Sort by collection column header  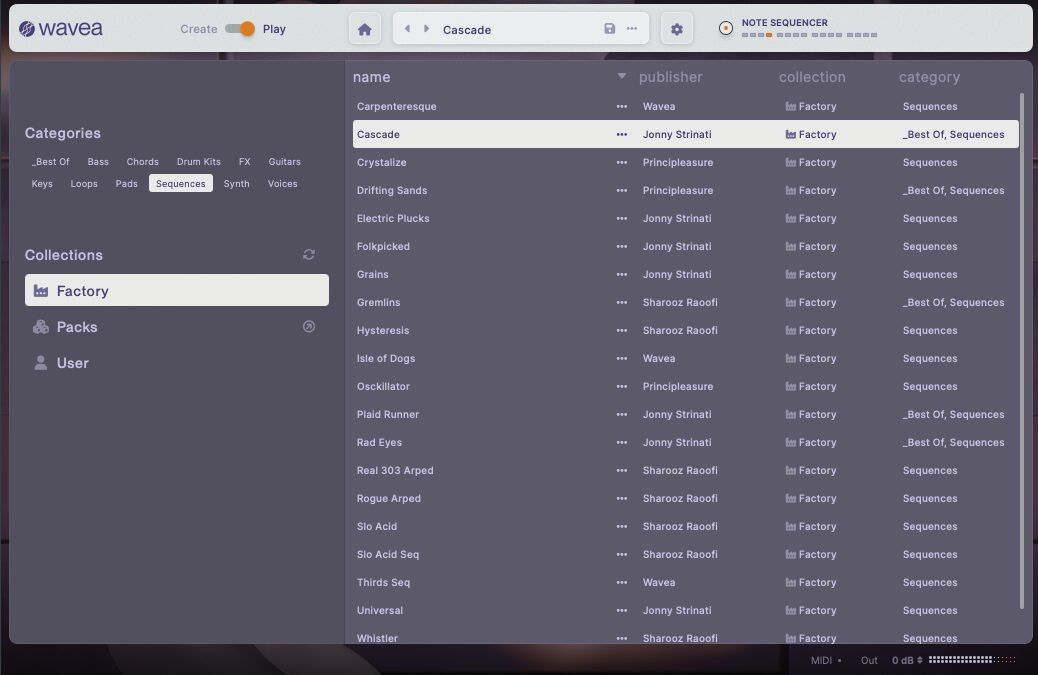point(812,77)
